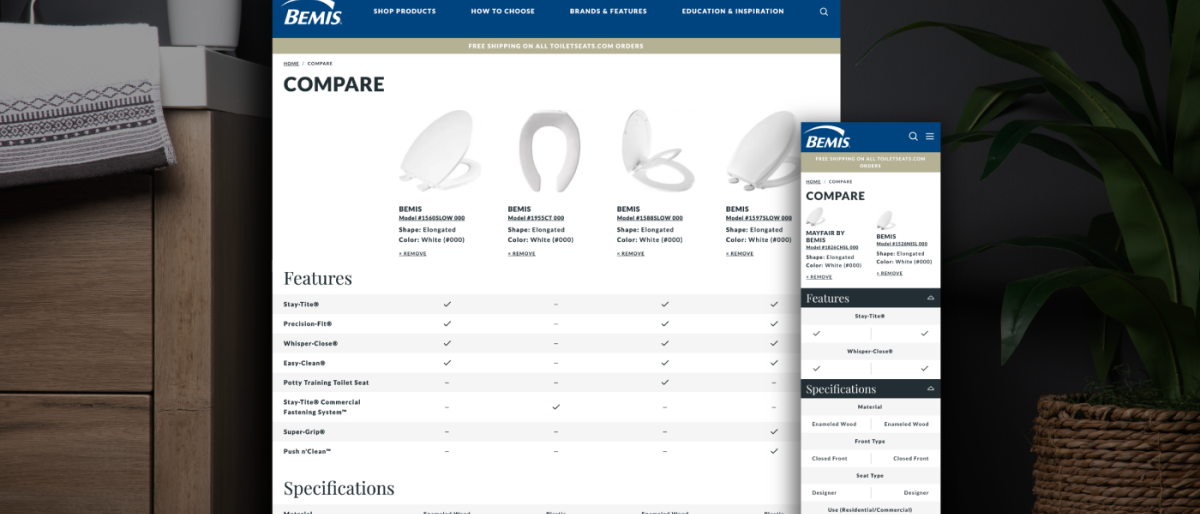1200x514 pixels.
Task: Click Stay-Tite® Commercial Fastening System™ label
Action: coord(322,407)
